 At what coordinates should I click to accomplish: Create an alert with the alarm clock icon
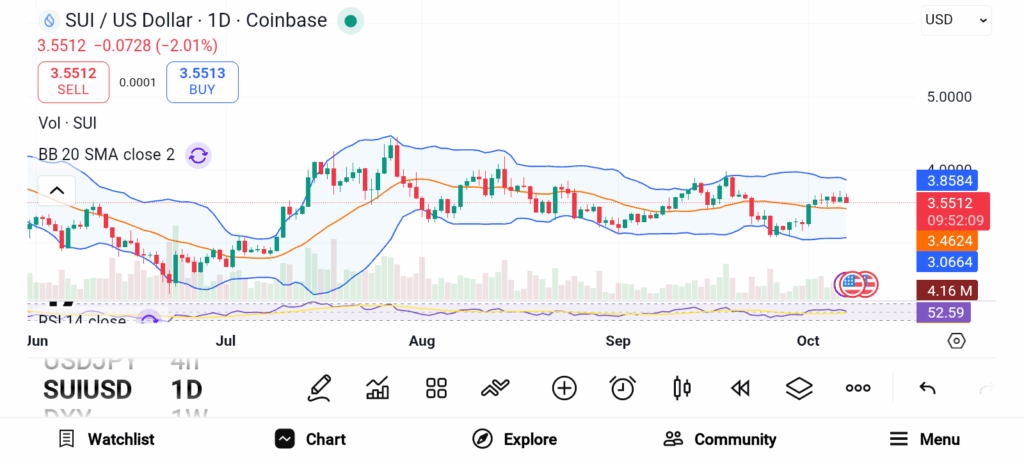623,388
